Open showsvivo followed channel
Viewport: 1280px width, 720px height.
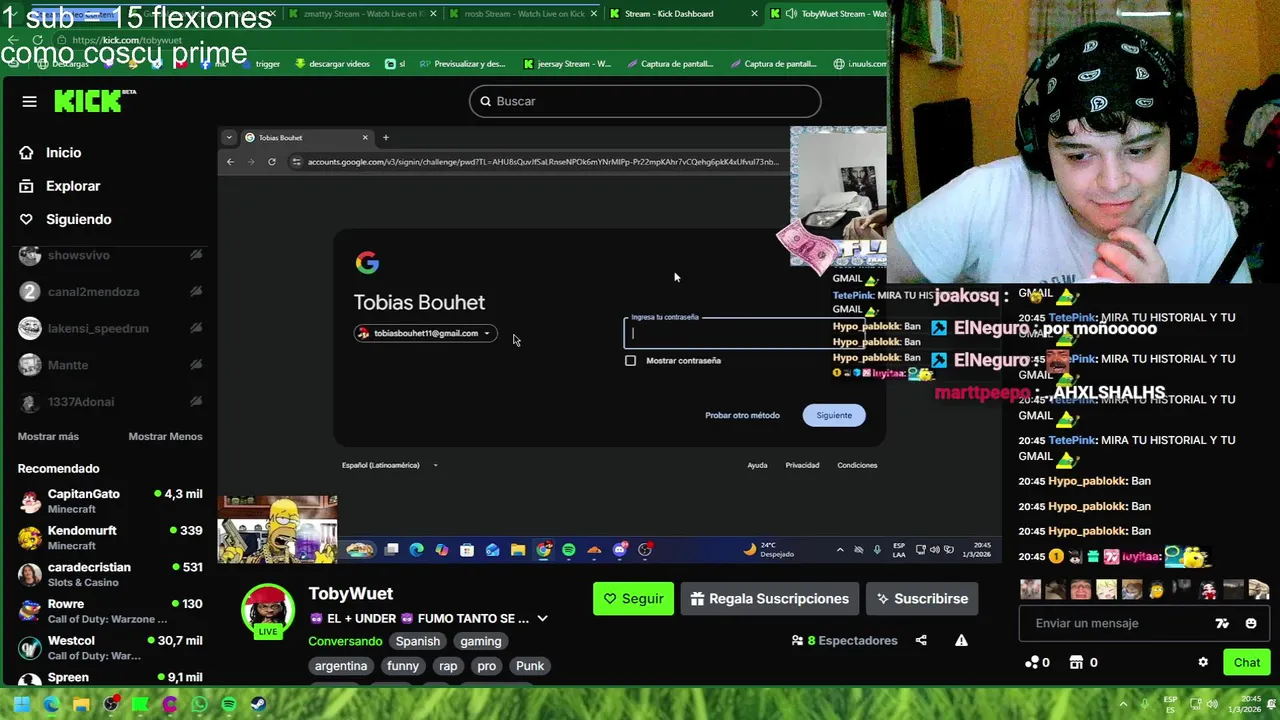110,255
